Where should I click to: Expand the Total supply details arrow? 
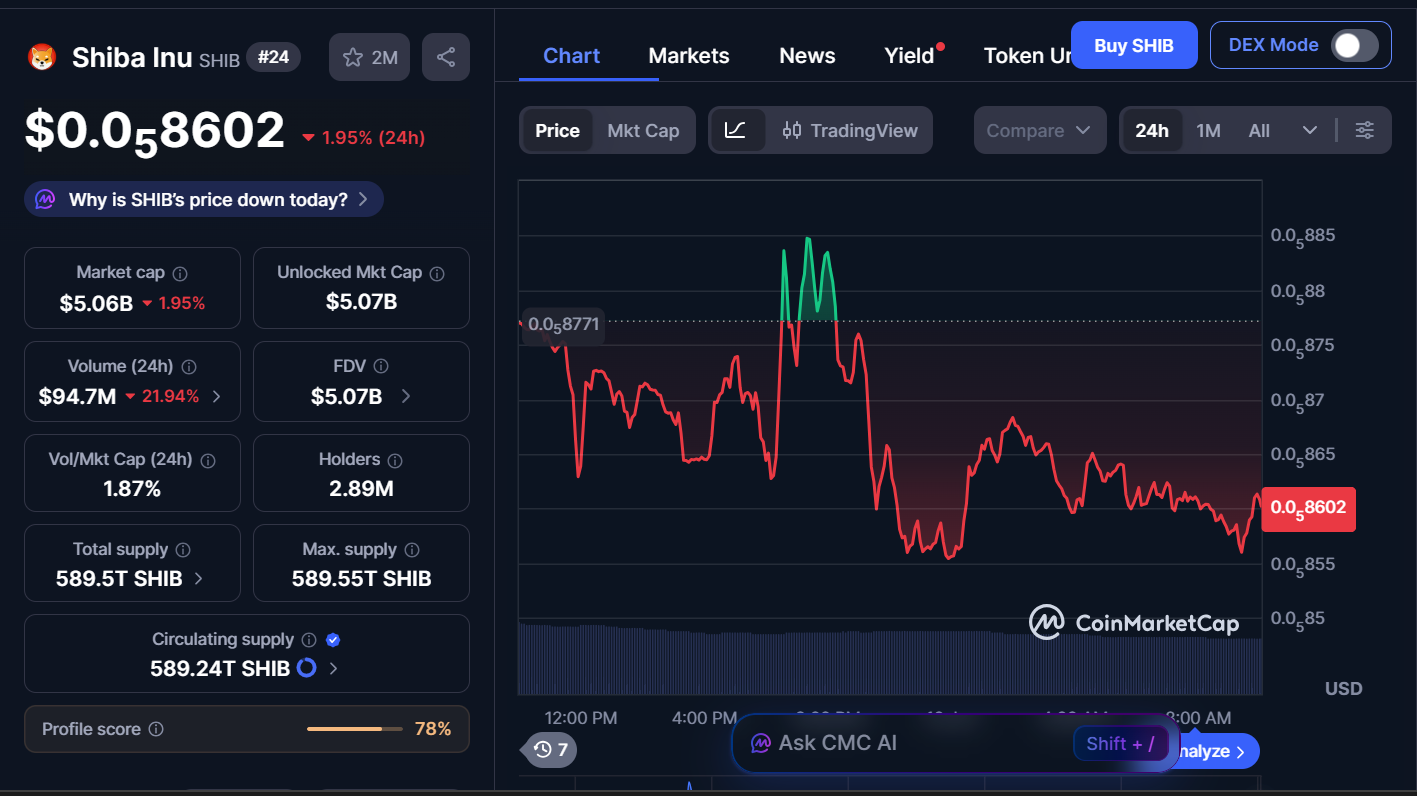[199, 578]
